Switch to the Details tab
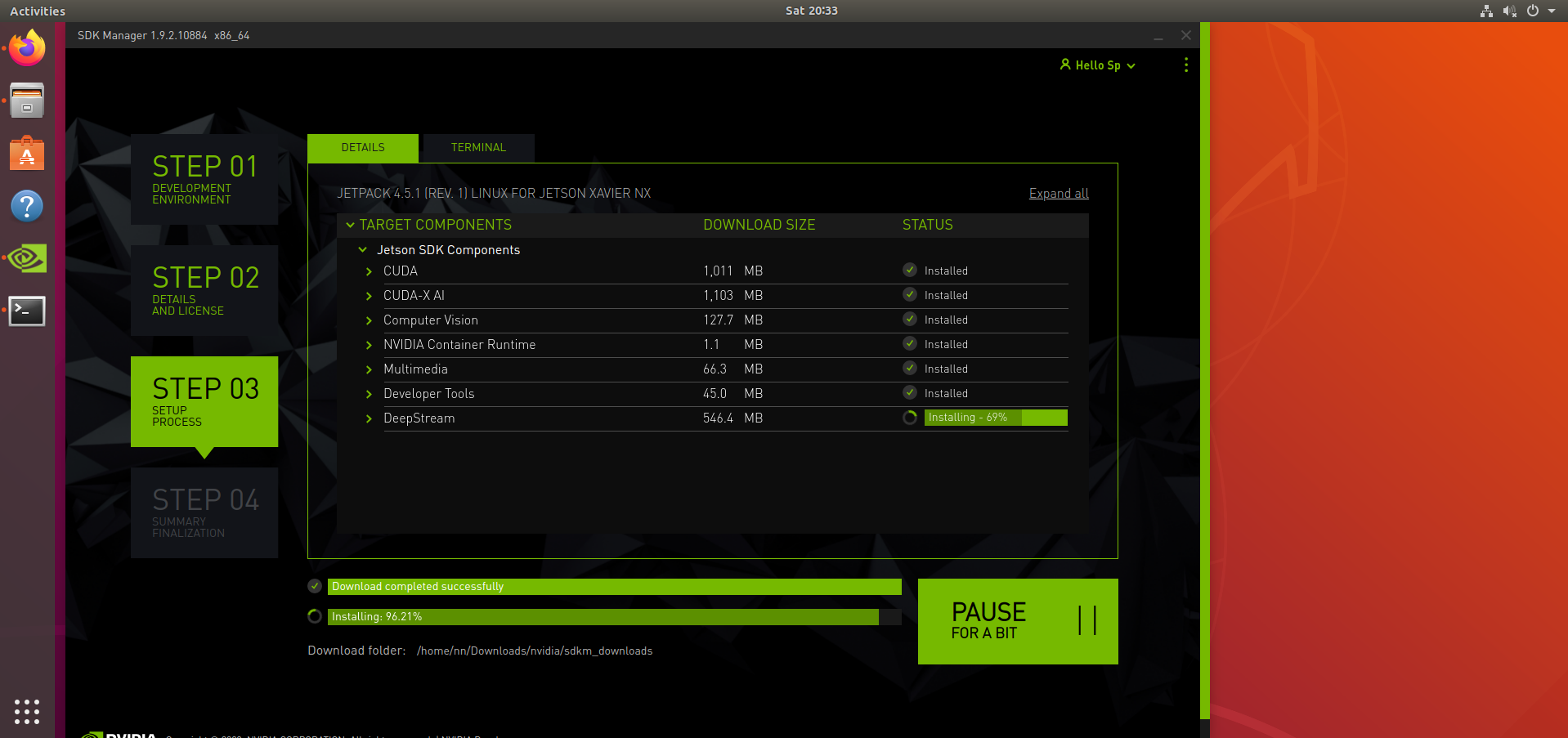Screen dimensions: 1568x738 363,148
